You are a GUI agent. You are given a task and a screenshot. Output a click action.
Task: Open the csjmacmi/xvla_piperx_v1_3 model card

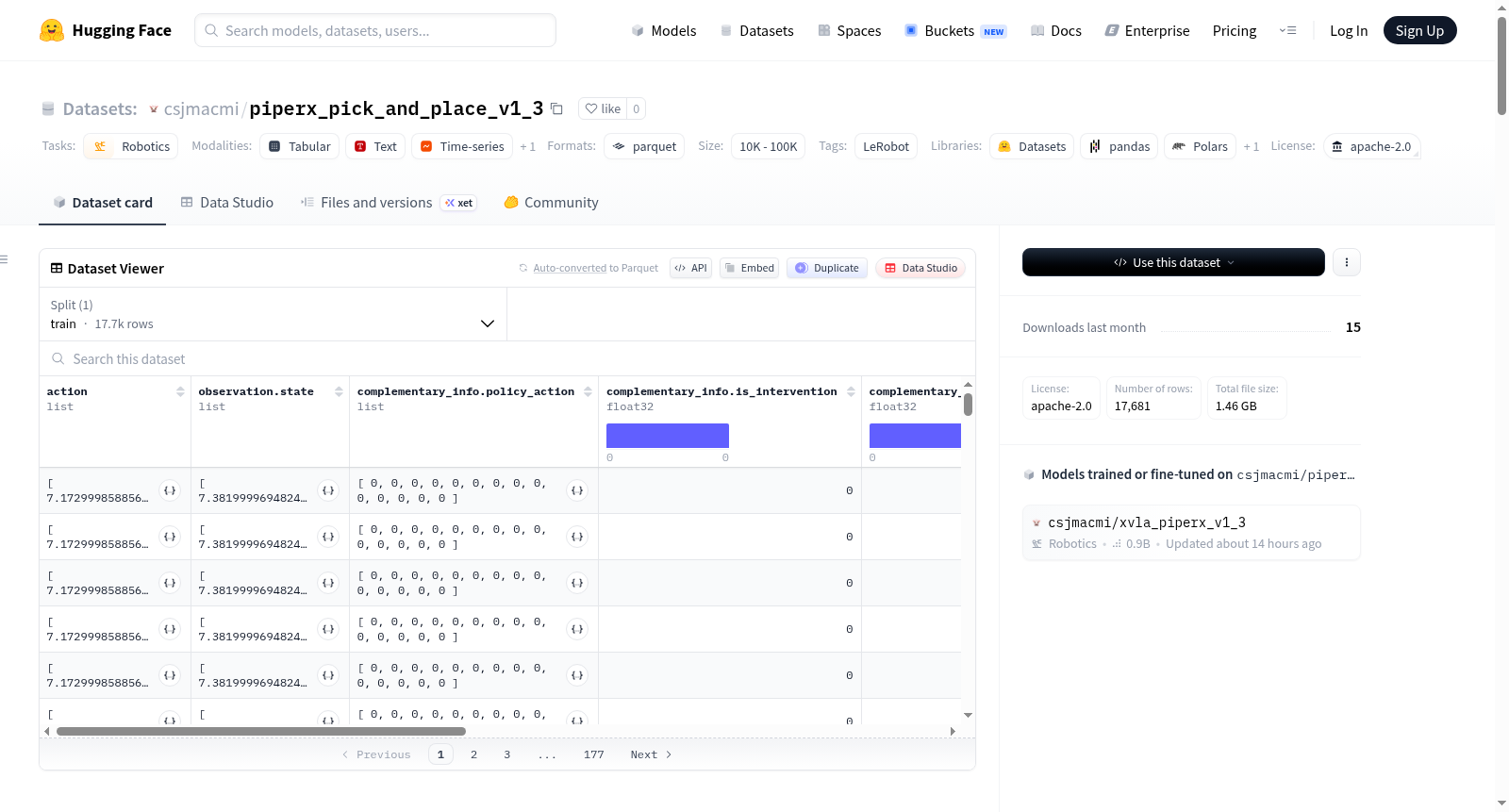click(1191, 533)
